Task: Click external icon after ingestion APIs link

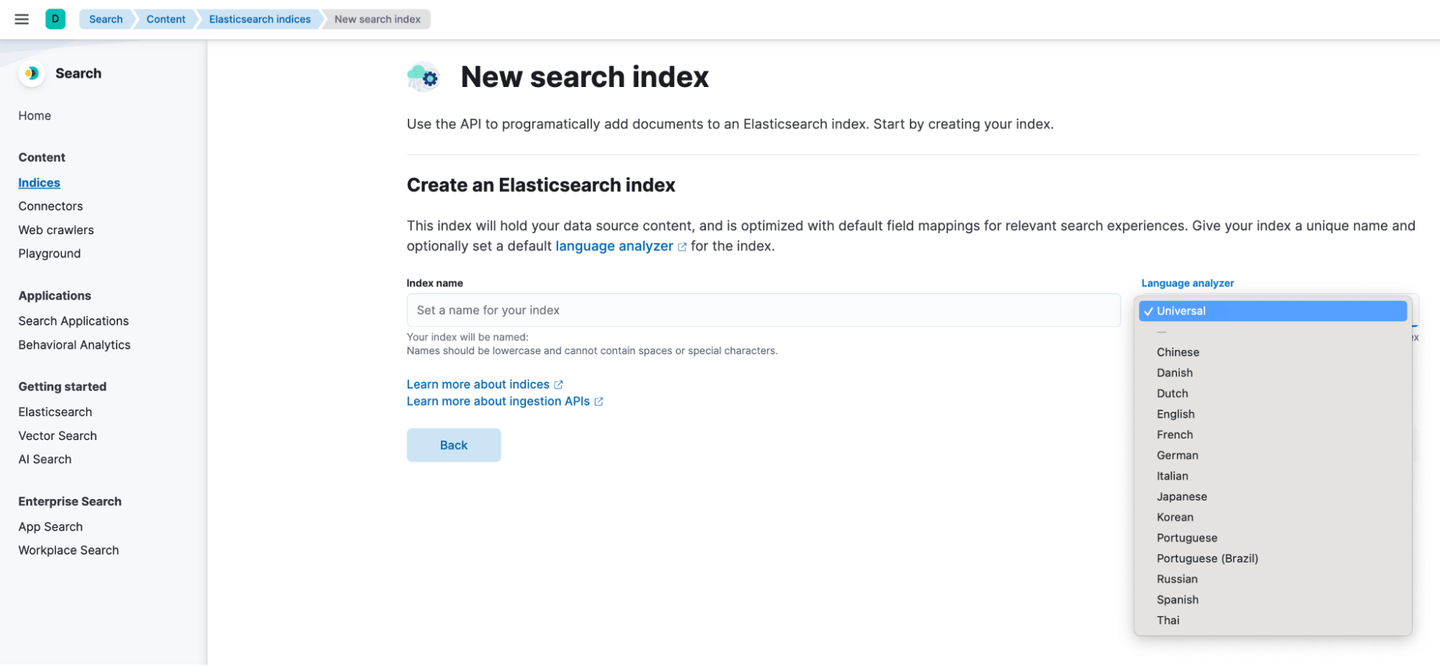Action: (x=598, y=402)
